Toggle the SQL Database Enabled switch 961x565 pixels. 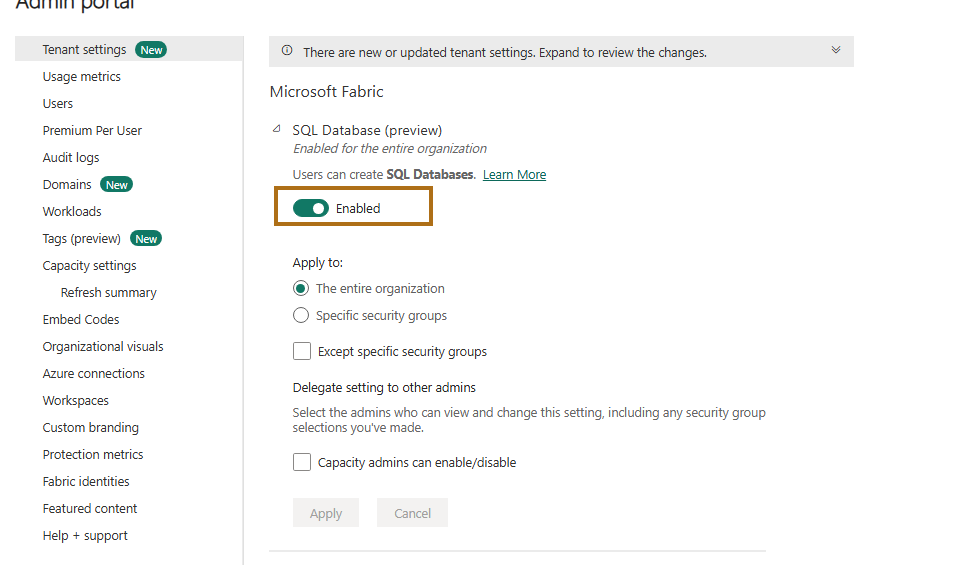(x=311, y=208)
